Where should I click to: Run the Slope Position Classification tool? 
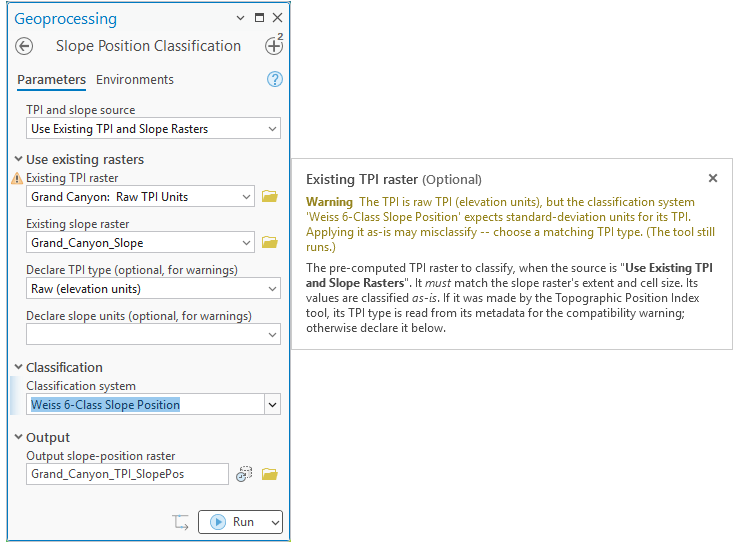(x=233, y=522)
